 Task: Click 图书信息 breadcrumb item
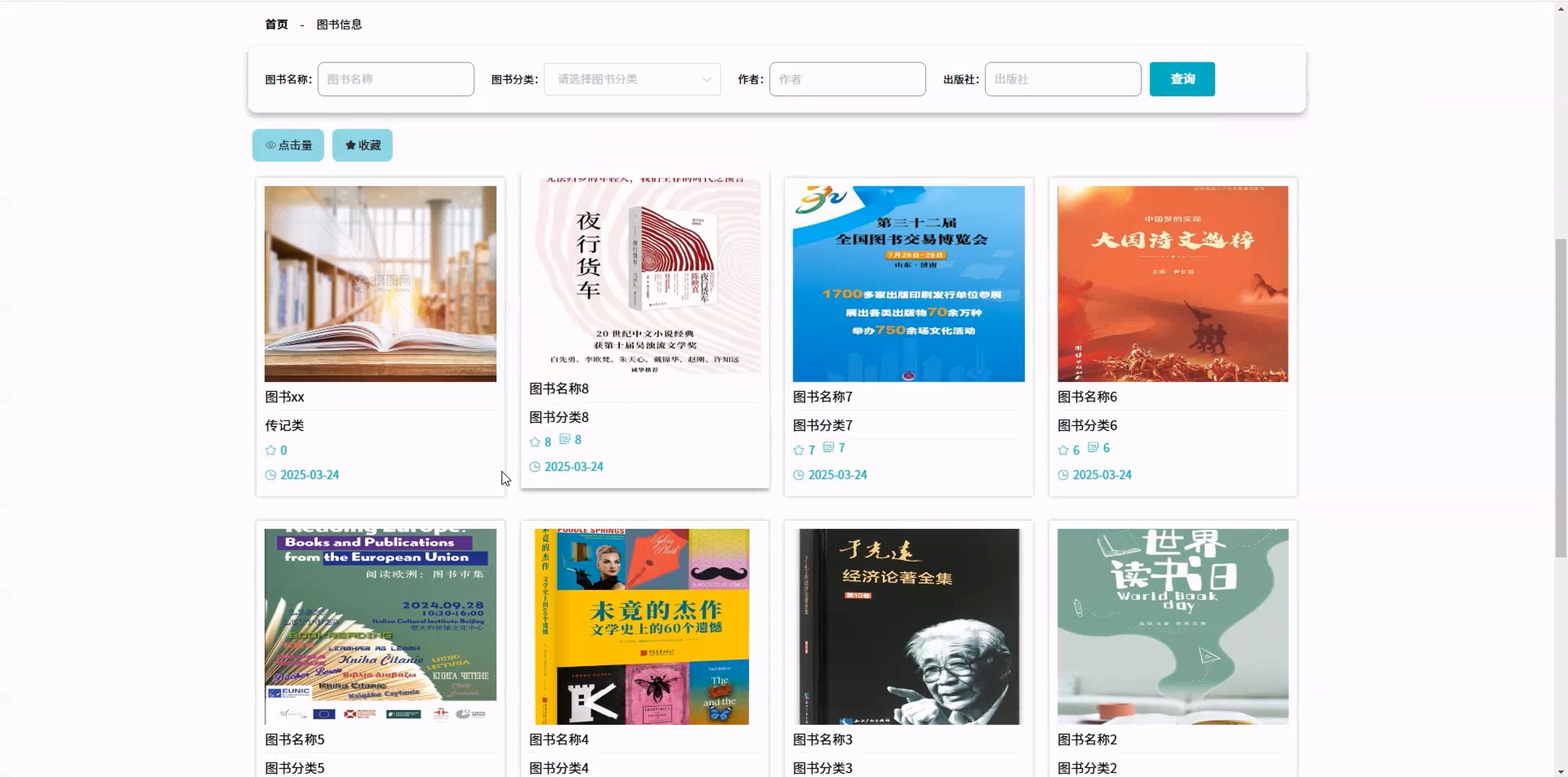[339, 25]
